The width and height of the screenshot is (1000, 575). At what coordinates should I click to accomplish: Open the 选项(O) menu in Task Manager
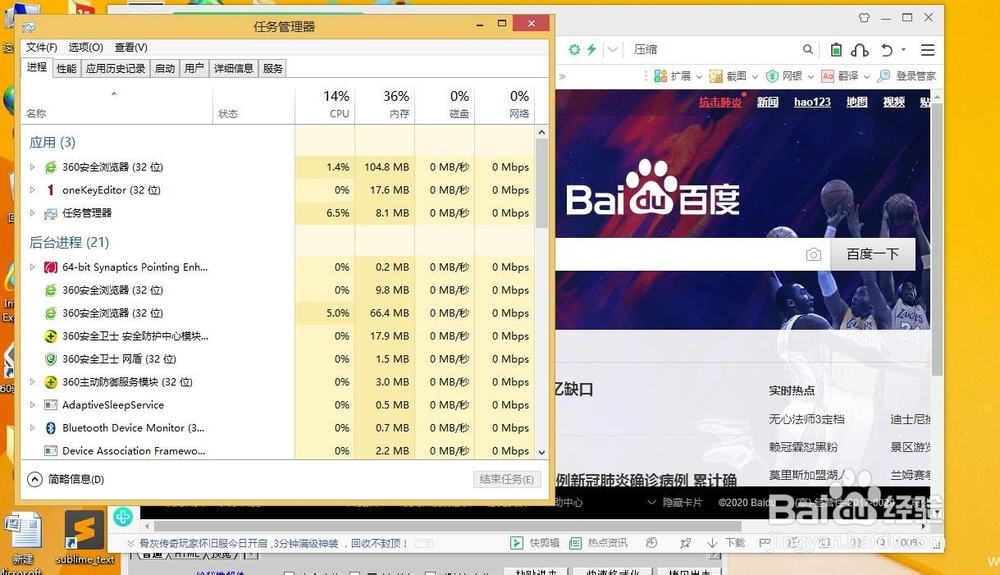[x=85, y=47]
